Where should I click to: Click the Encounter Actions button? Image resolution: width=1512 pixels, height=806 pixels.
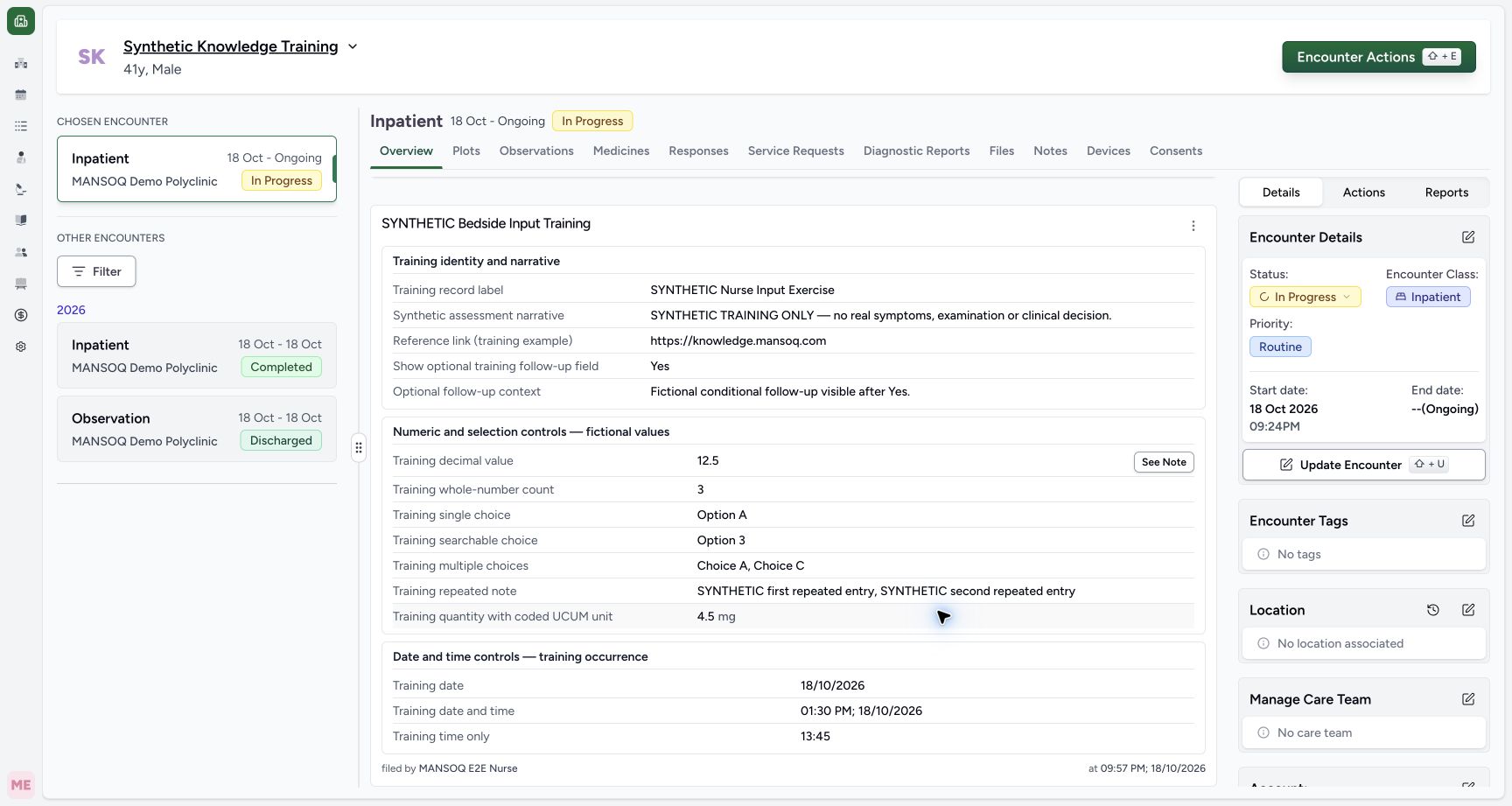pos(1379,57)
